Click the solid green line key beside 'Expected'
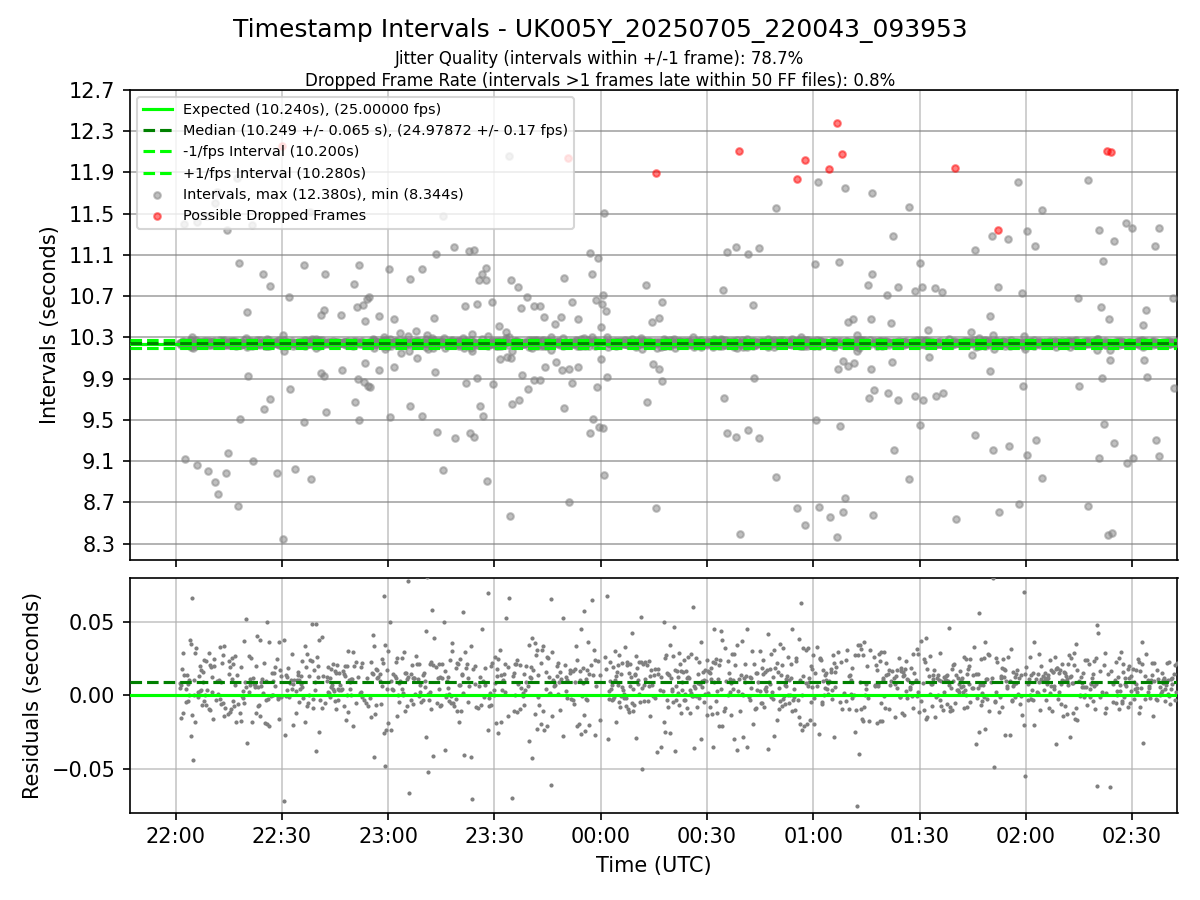The width and height of the screenshot is (1200, 900). [158, 110]
